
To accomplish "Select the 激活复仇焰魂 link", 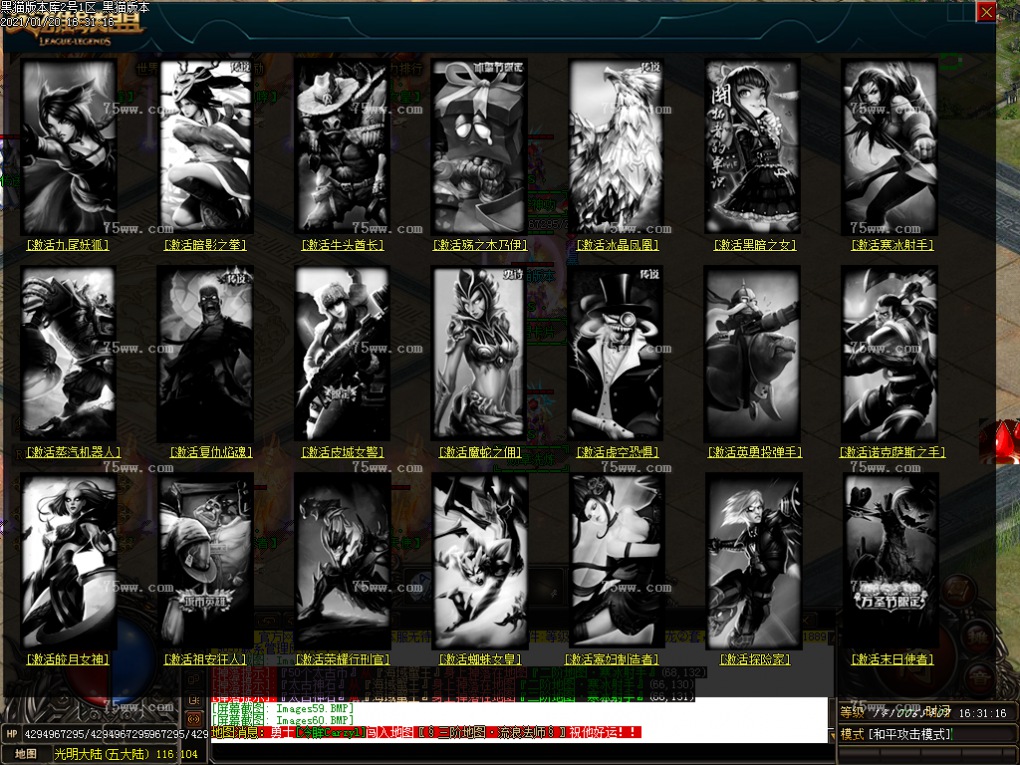I will point(211,451).
